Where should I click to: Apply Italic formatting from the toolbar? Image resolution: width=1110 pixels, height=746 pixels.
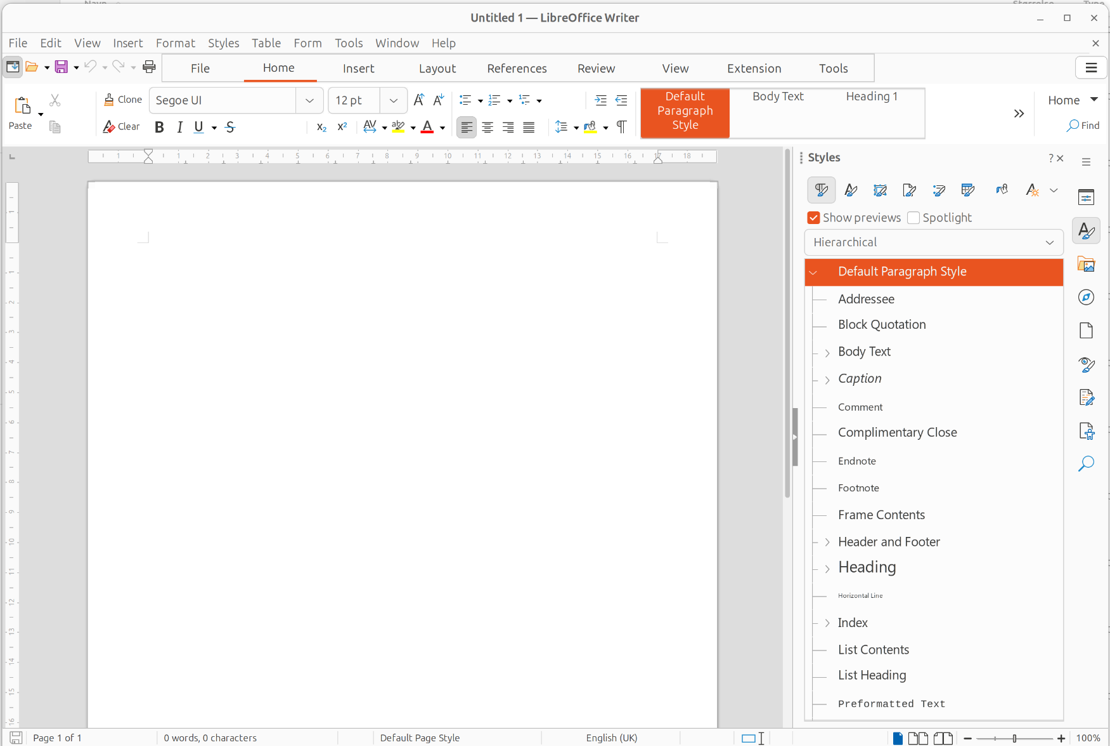tap(180, 127)
